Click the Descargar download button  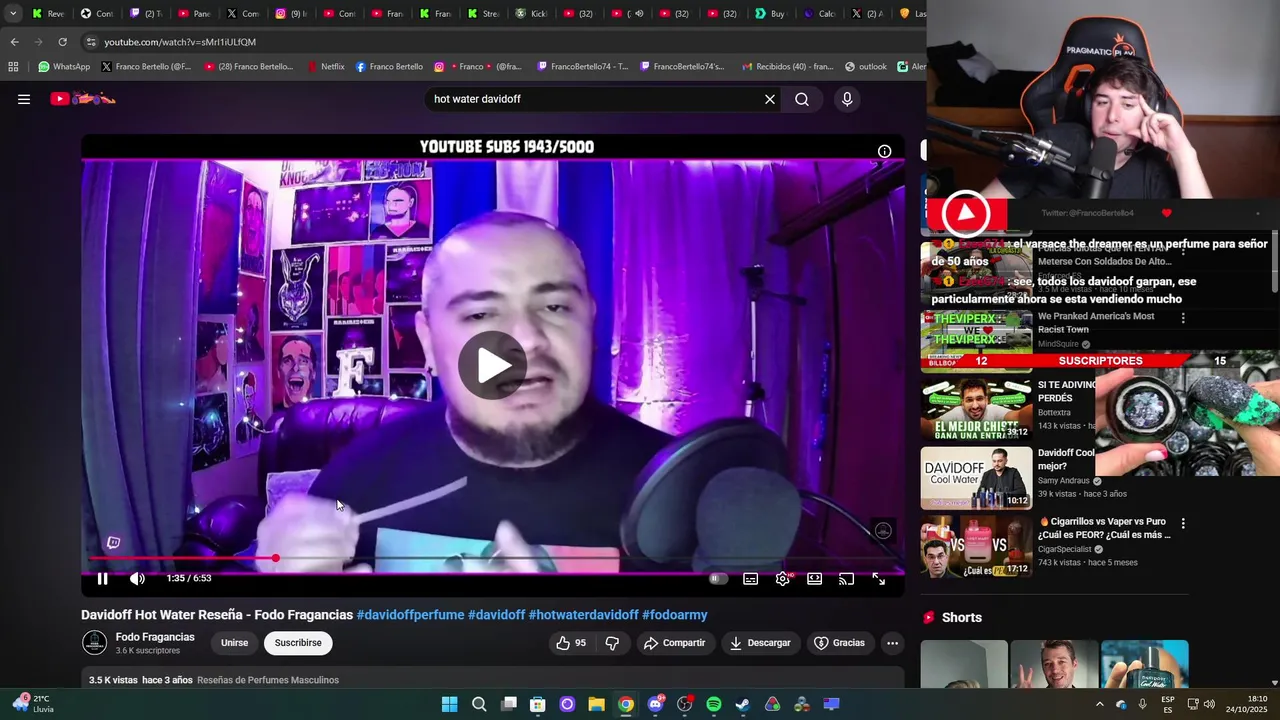pos(759,643)
